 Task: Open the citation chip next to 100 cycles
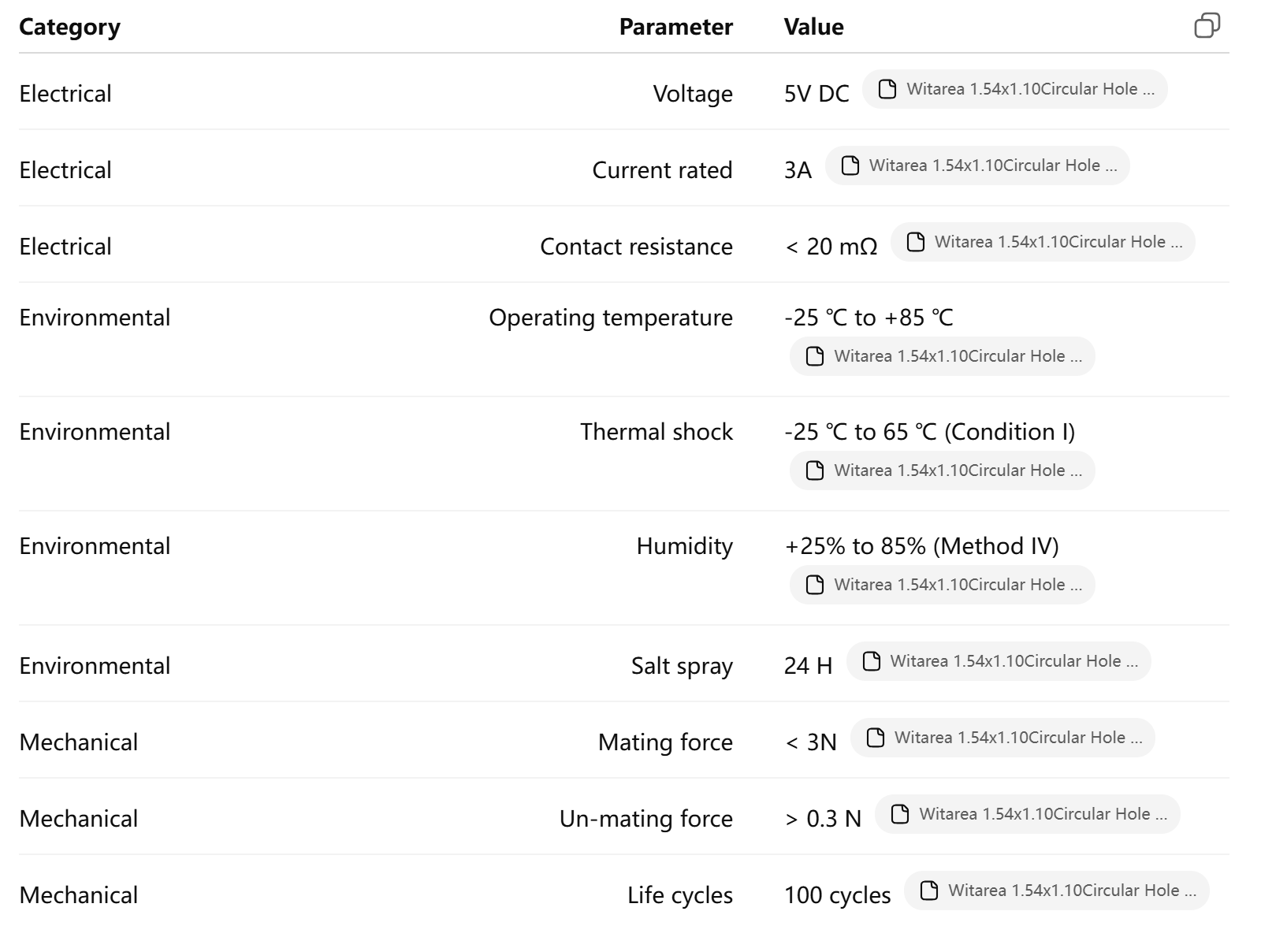click(x=1056, y=891)
